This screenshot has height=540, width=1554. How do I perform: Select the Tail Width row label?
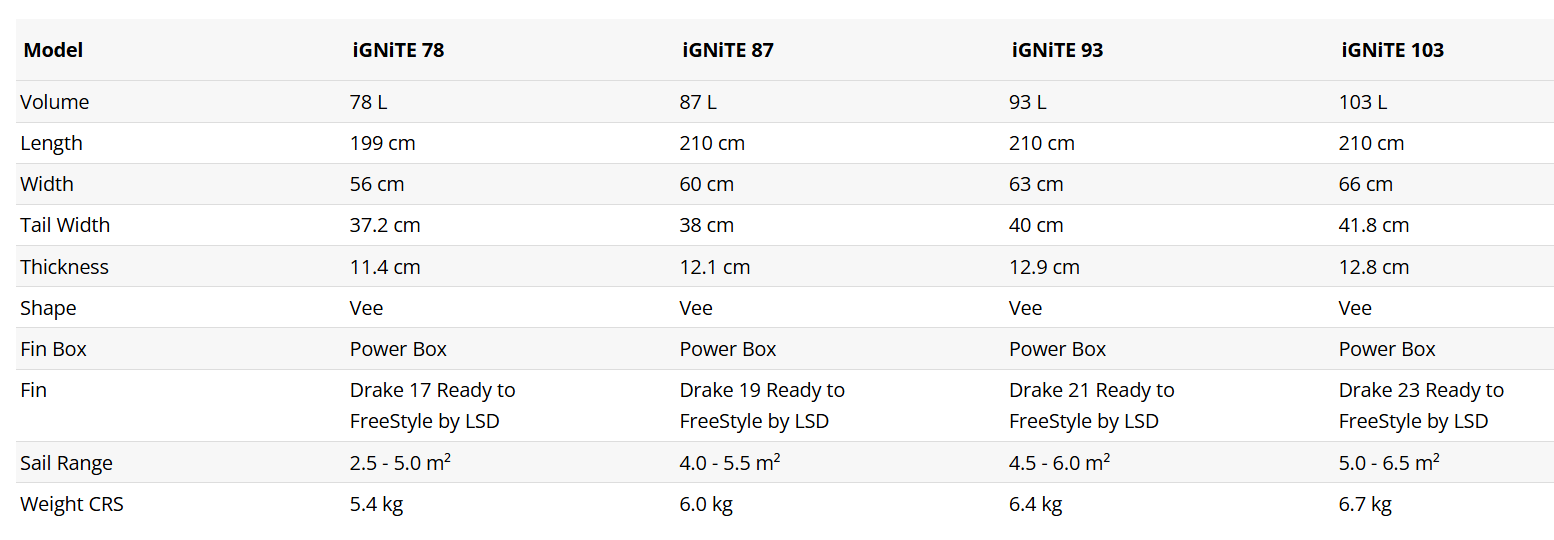(x=65, y=225)
